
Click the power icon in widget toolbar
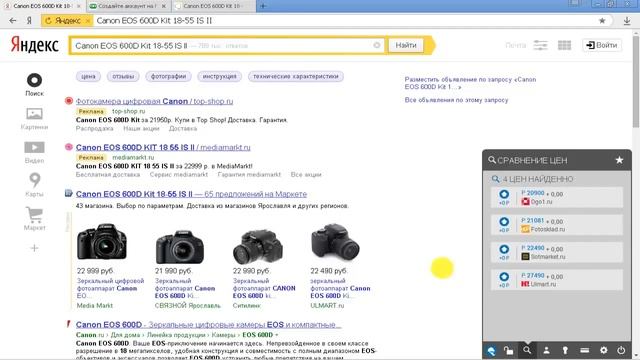click(x=621, y=350)
